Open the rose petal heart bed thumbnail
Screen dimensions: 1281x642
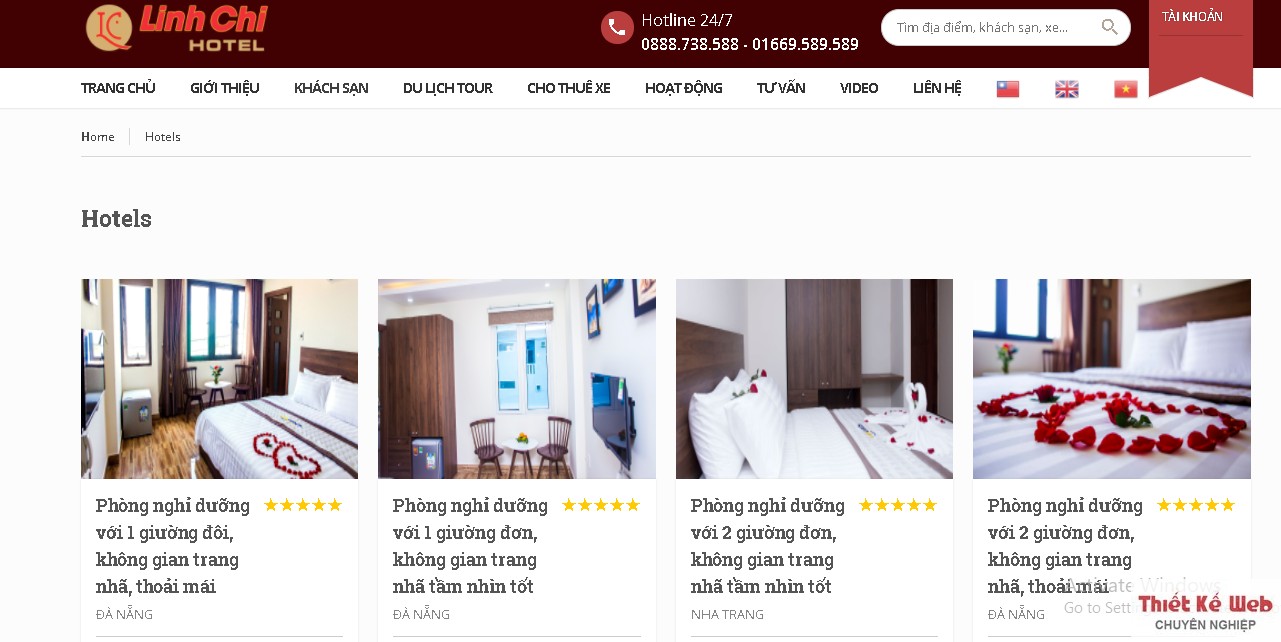point(1112,379)
